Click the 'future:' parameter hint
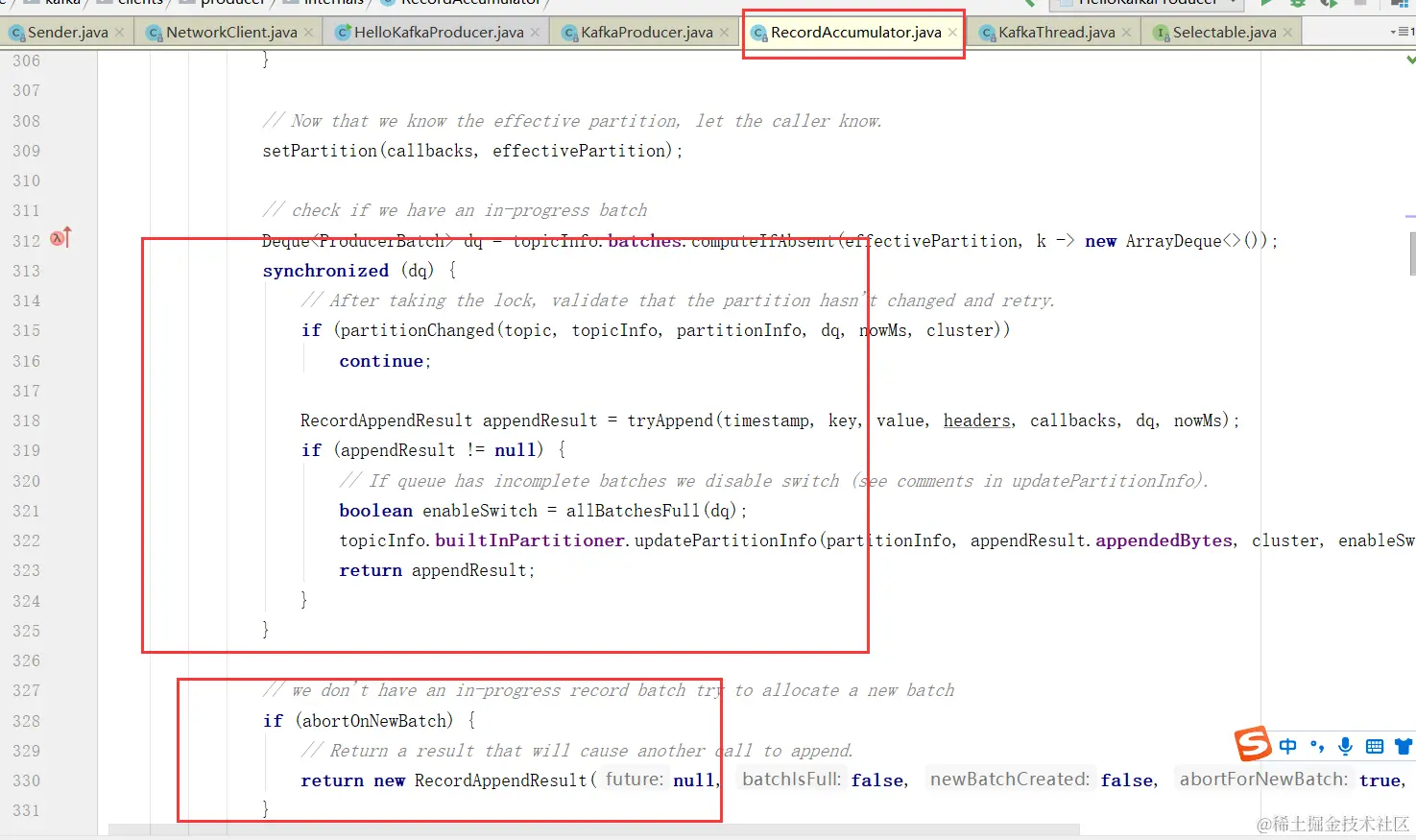 tap(635, 780)
